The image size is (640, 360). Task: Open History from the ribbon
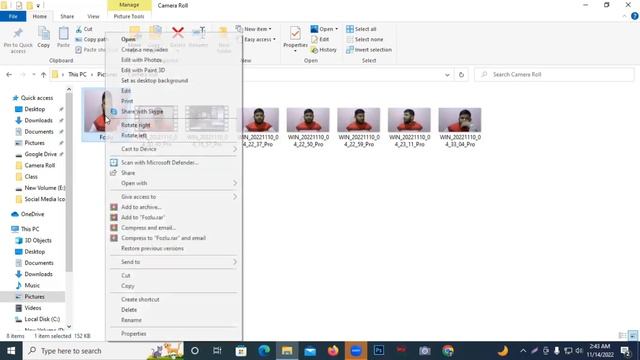click(324, 49)
